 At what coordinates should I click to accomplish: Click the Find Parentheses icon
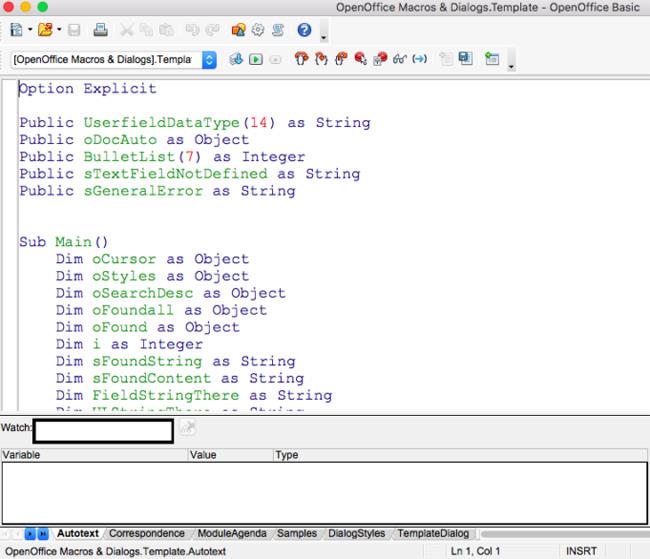pyautogui.click(x=419, y=60)
